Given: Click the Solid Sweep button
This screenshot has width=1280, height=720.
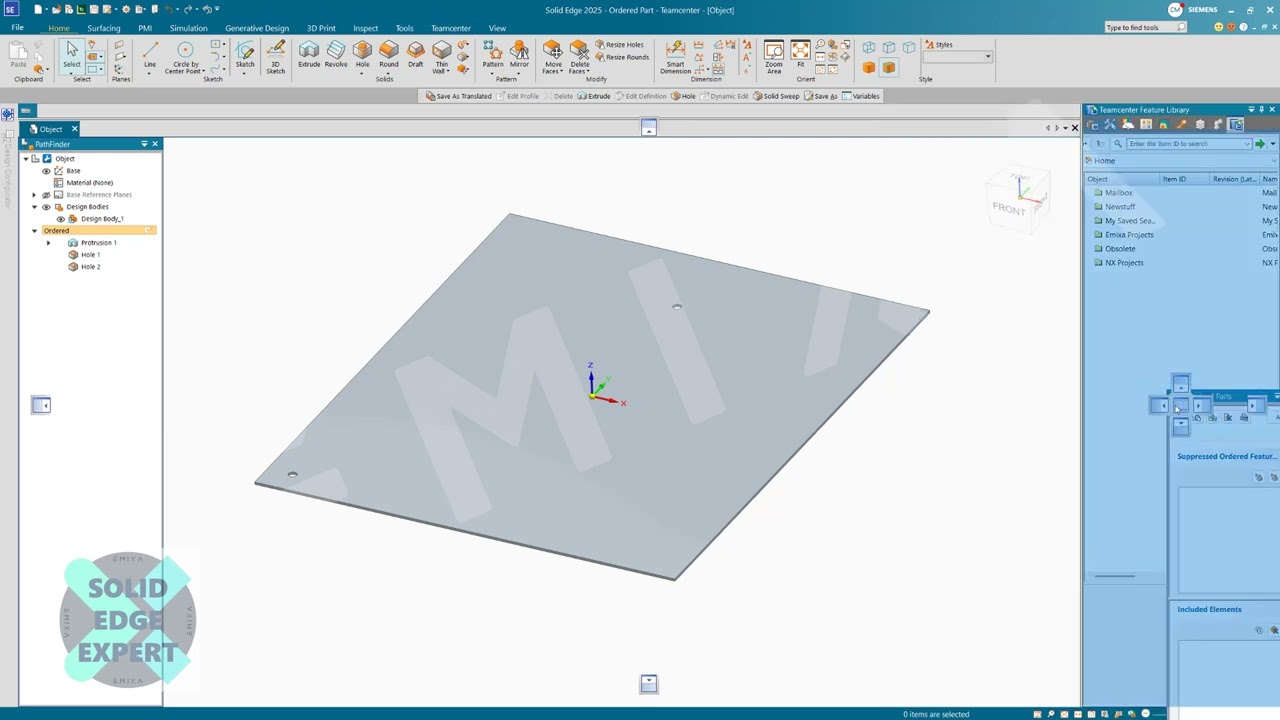Looking at the screenshot, I should [x=776, y=96].
